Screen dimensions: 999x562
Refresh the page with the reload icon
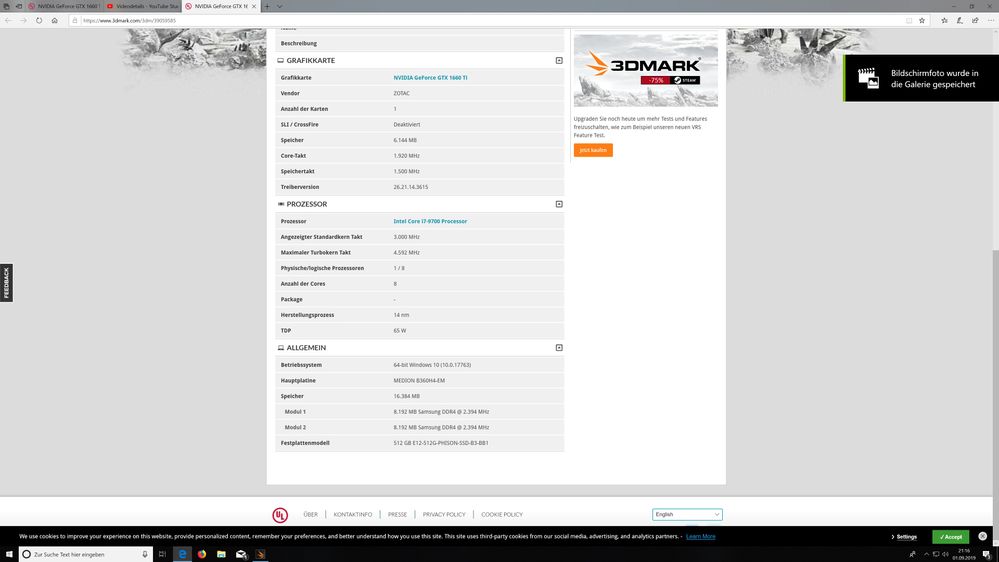click(39, 20)
